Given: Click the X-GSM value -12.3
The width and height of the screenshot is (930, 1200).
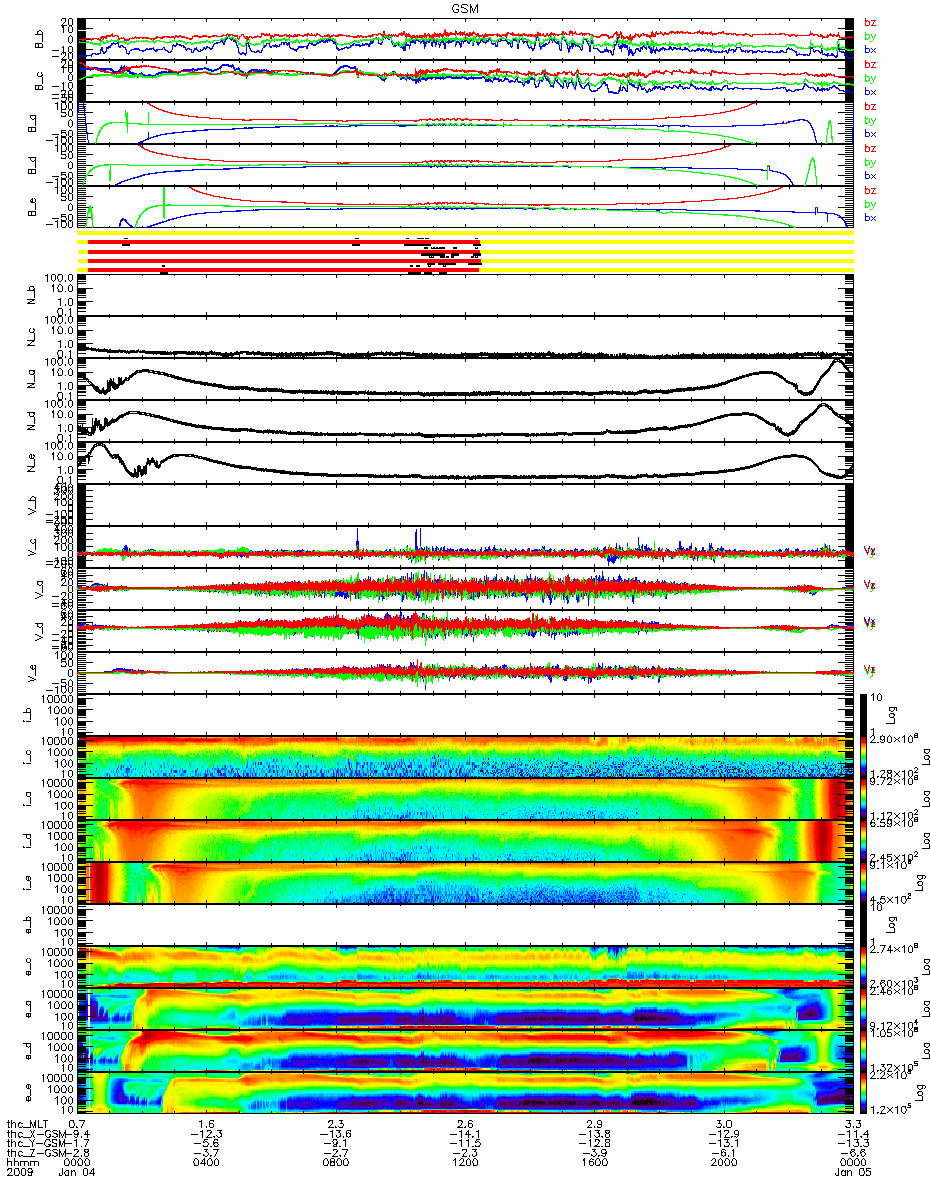Looking at the screenshot, I should [205, 1133].
